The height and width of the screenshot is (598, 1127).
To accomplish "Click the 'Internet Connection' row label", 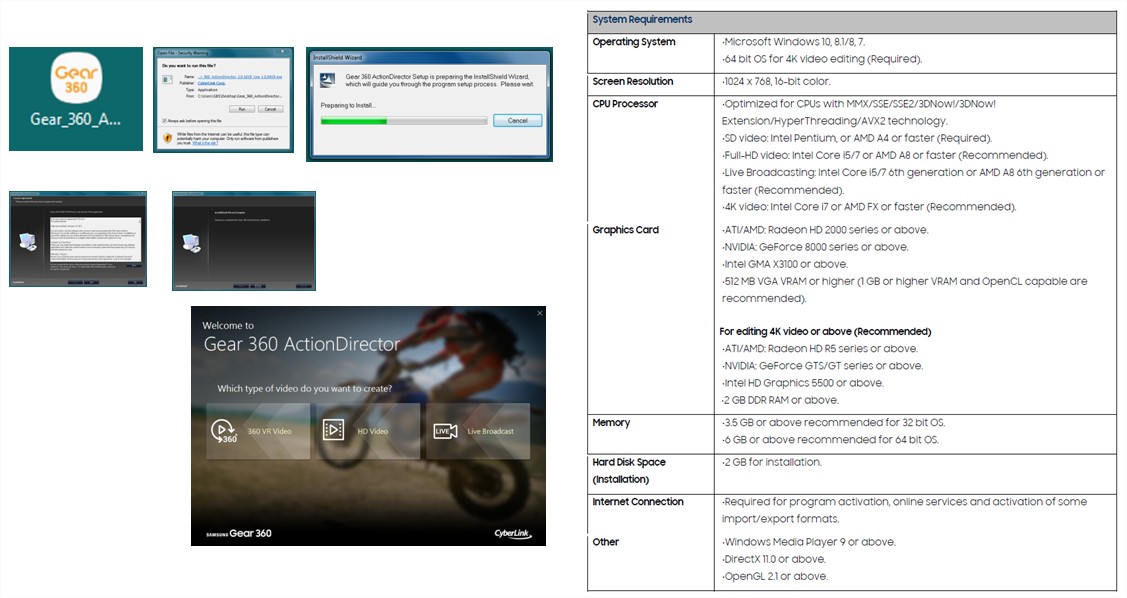I will tap(638, 502).
